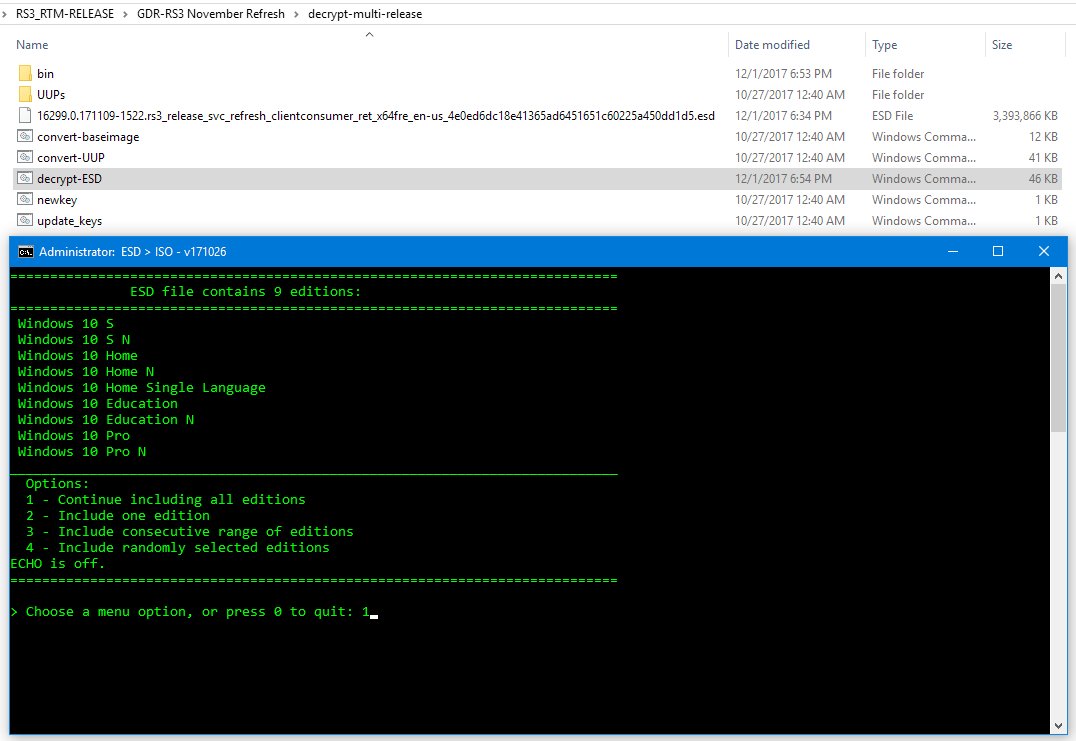Close the ESD > ISO command window
The height and width of the screenshot is (741, 1076).
coord(1044,252)
